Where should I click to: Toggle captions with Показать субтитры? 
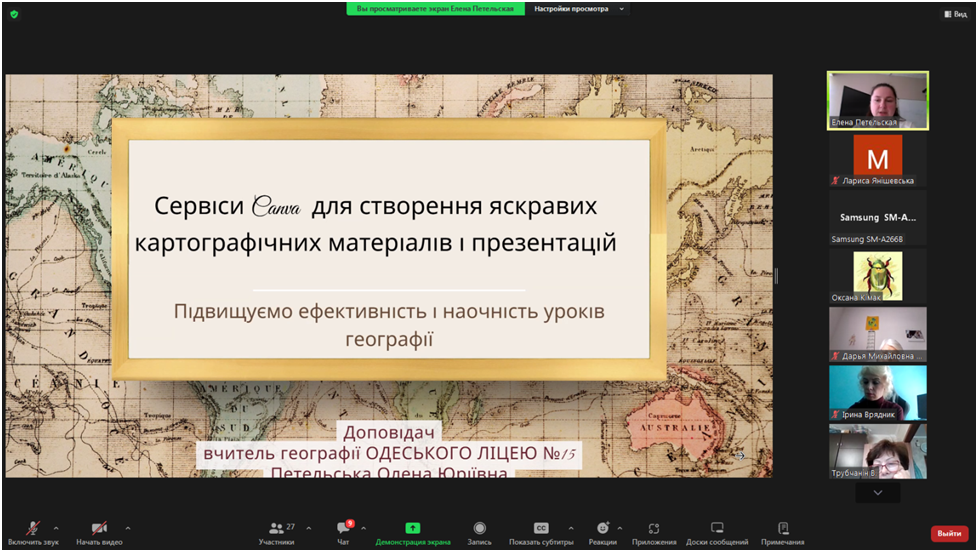click(541, 529)
